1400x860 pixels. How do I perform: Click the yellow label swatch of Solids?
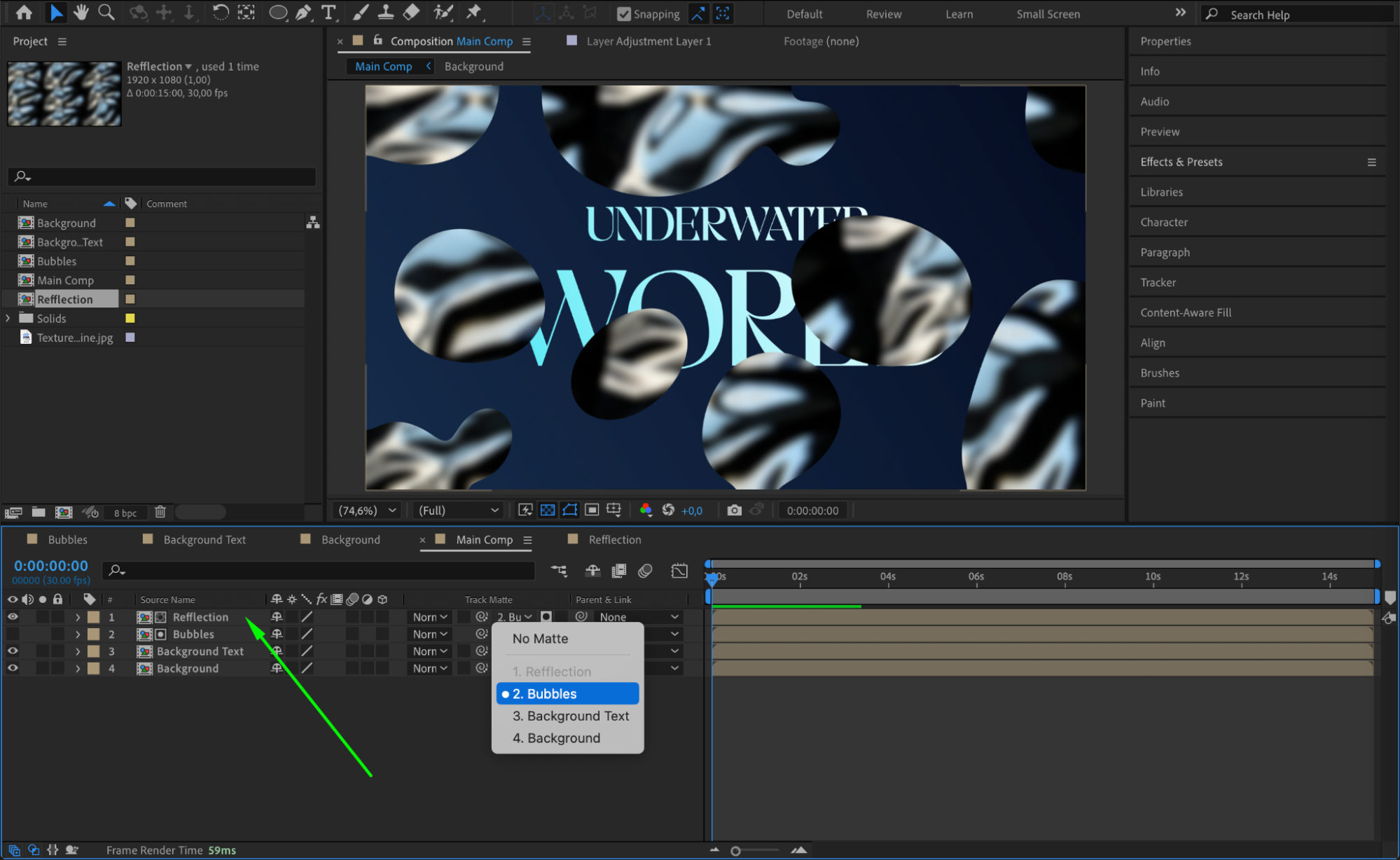[x=130, y=319]
